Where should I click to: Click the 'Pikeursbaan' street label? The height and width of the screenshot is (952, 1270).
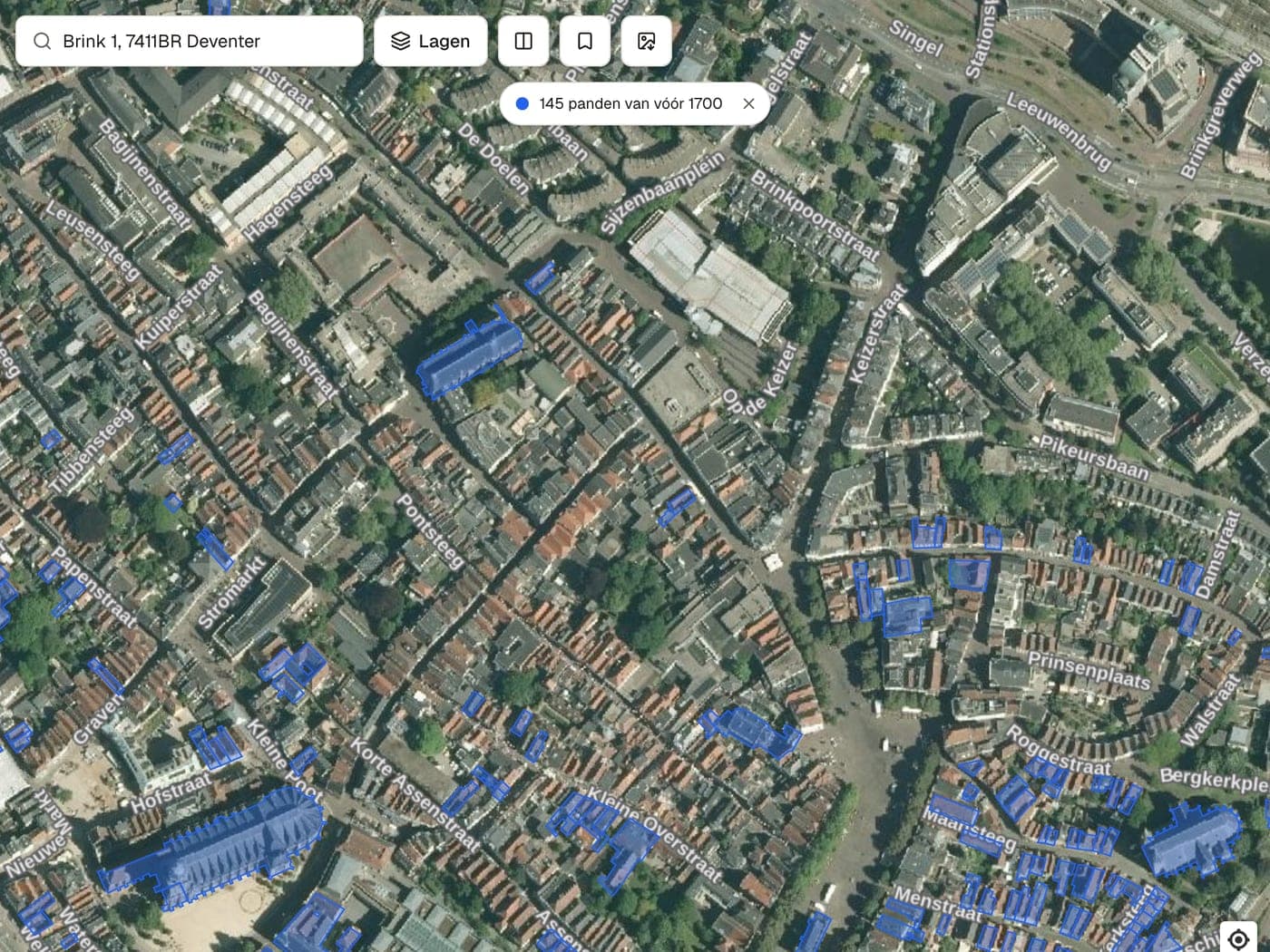point(1094,458)
